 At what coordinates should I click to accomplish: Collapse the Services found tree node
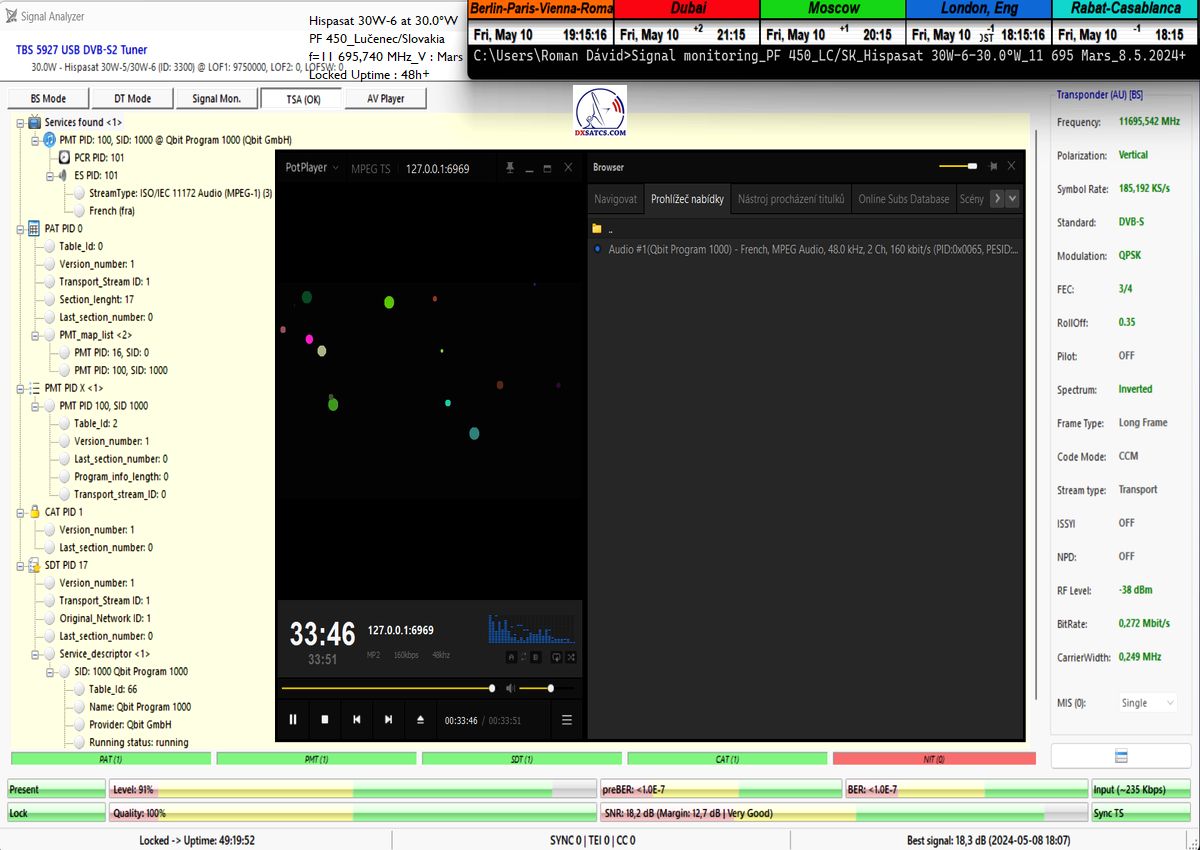coord(21,122)
